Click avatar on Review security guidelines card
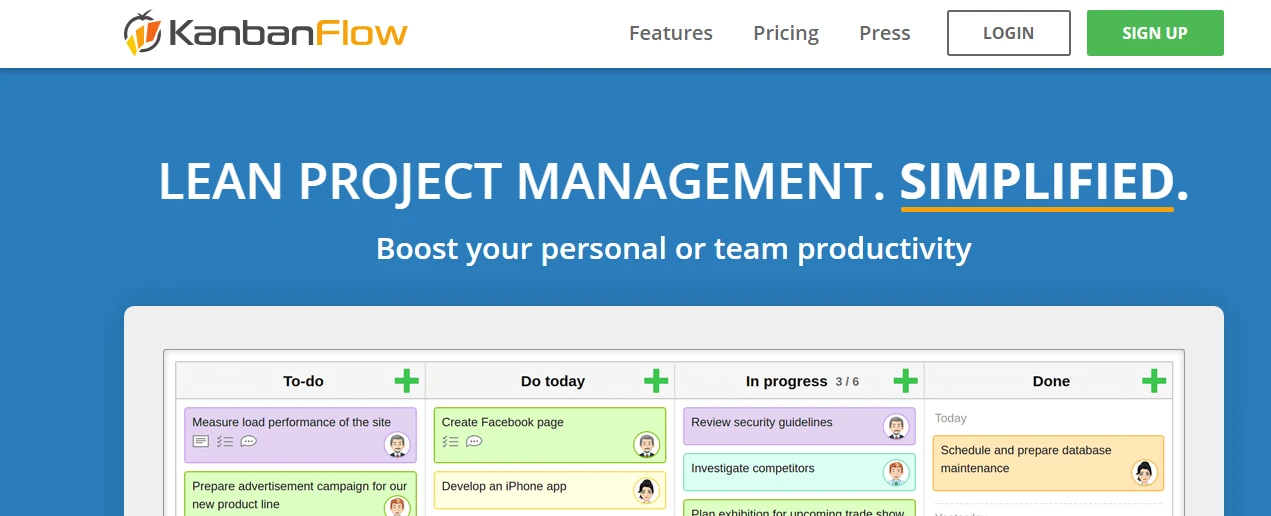 coord(896,427)
